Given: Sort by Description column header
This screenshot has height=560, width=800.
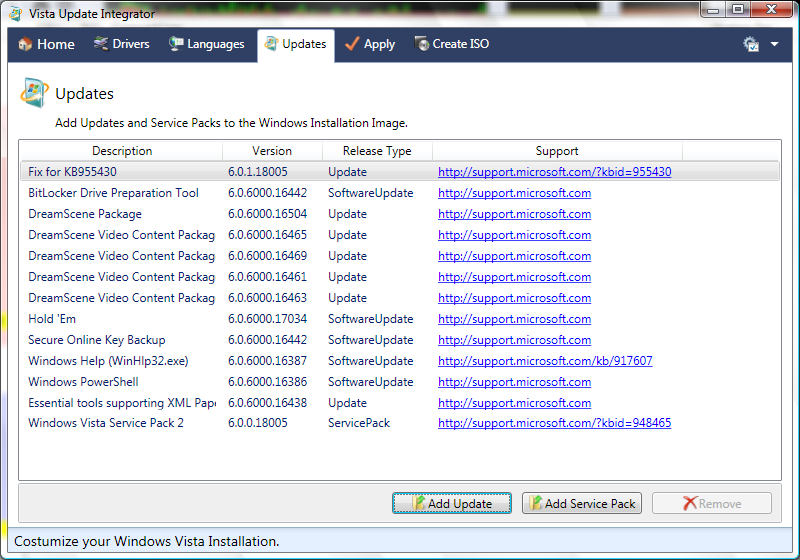Looking at the screenshot, I should pyautogui.click(x=121, y=151).
